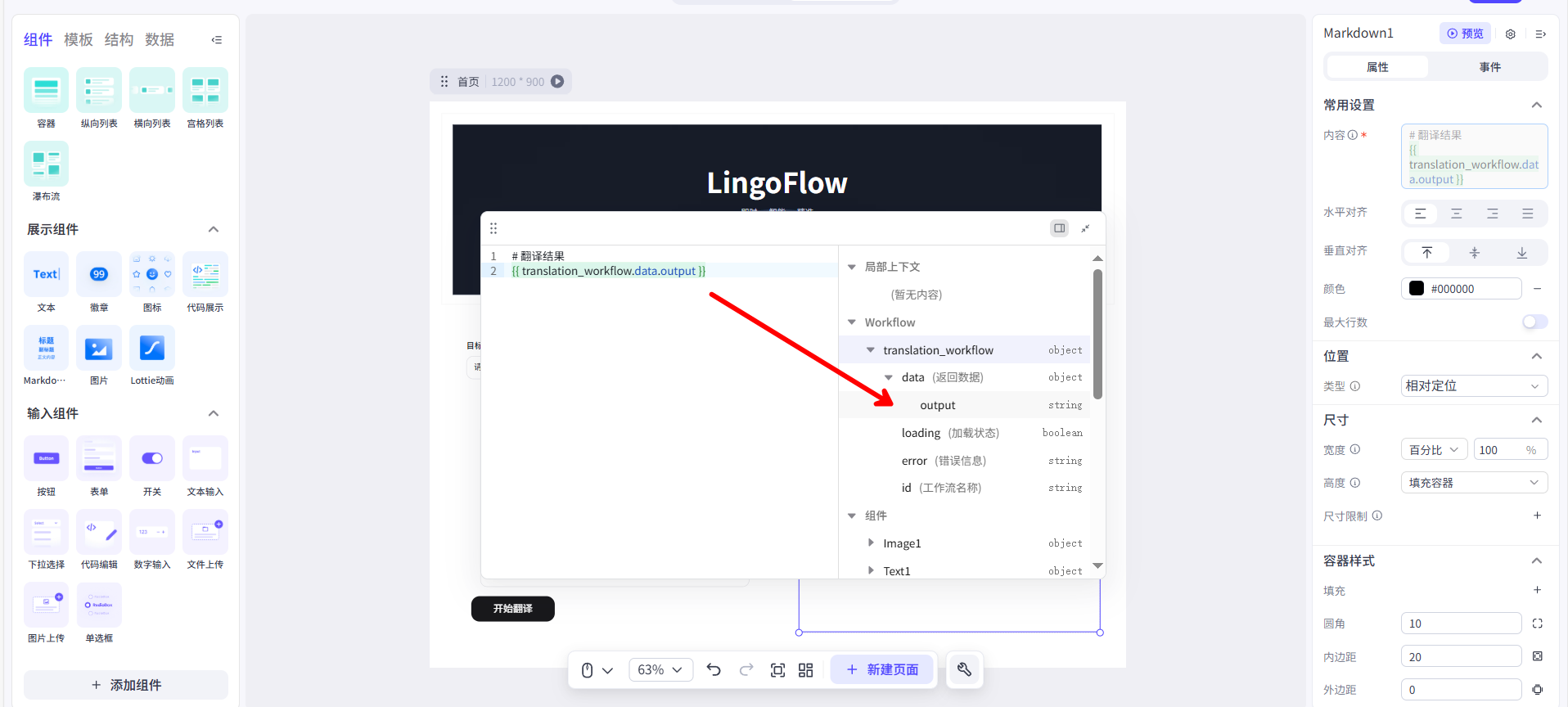1568x707 pixels.
Task: Click the fit-to-screen icon in bottom toolbar
Action: pos(777,670)
